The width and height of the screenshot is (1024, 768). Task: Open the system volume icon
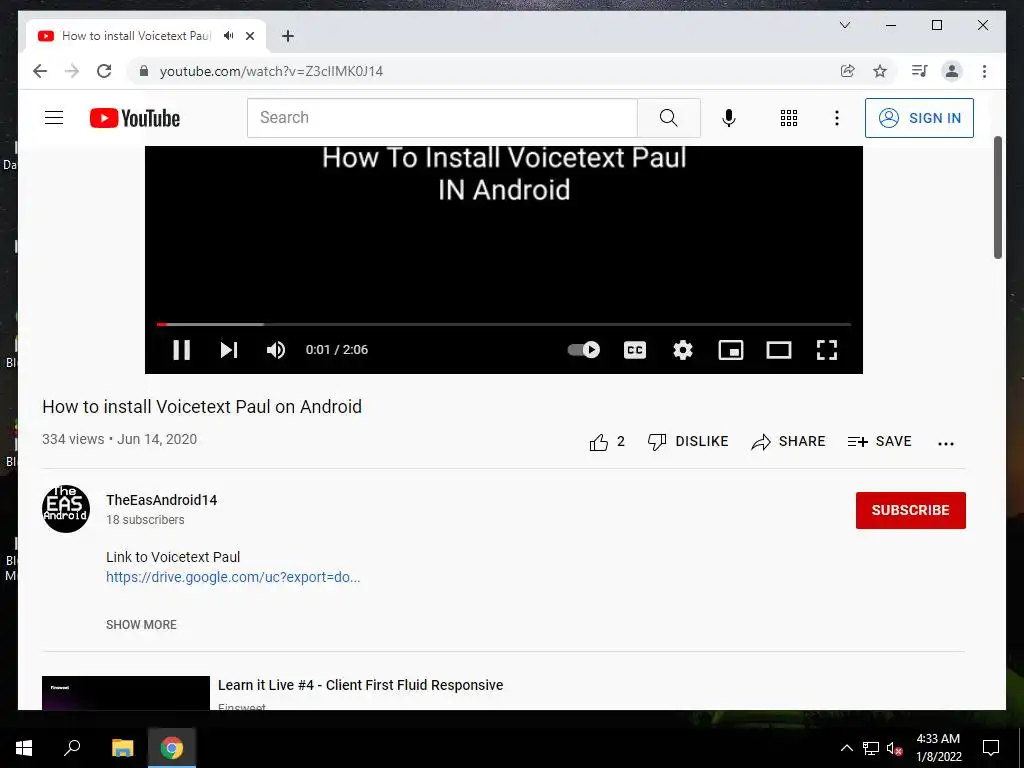[x=894, y=748]
